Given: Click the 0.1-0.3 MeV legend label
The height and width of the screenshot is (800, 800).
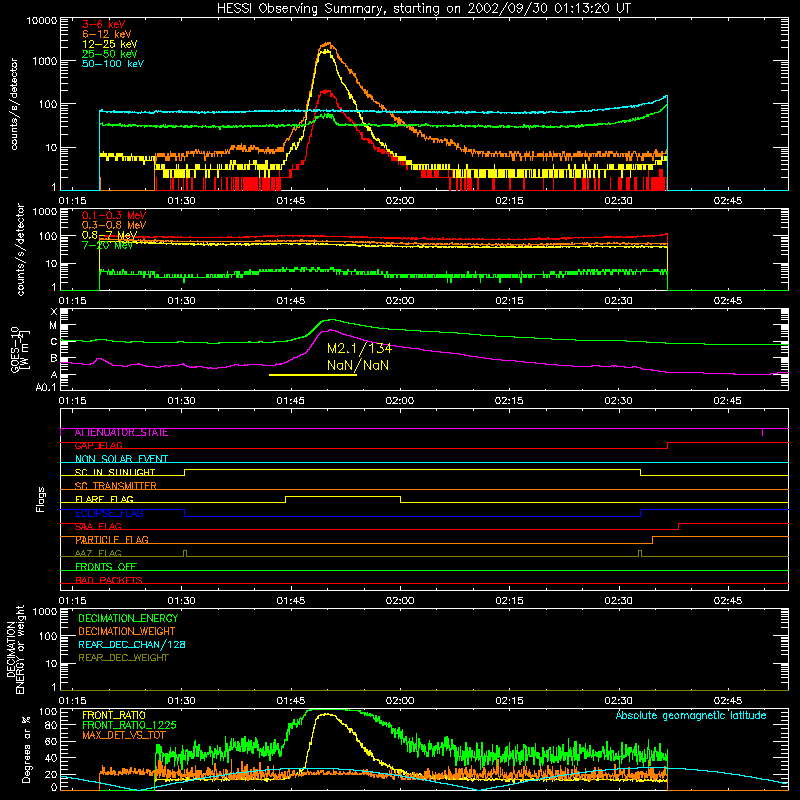Looking at the screenshot, I should coord(114,215).
